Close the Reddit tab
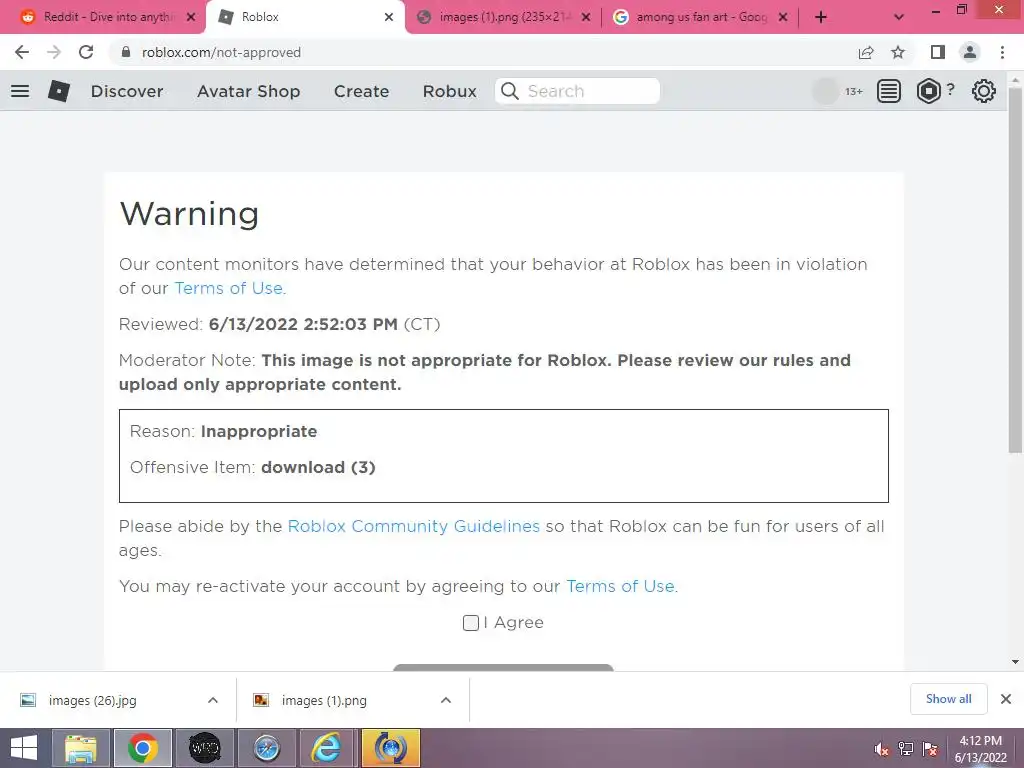This screenshot has width=1024, height=768. tap(191, 17)
